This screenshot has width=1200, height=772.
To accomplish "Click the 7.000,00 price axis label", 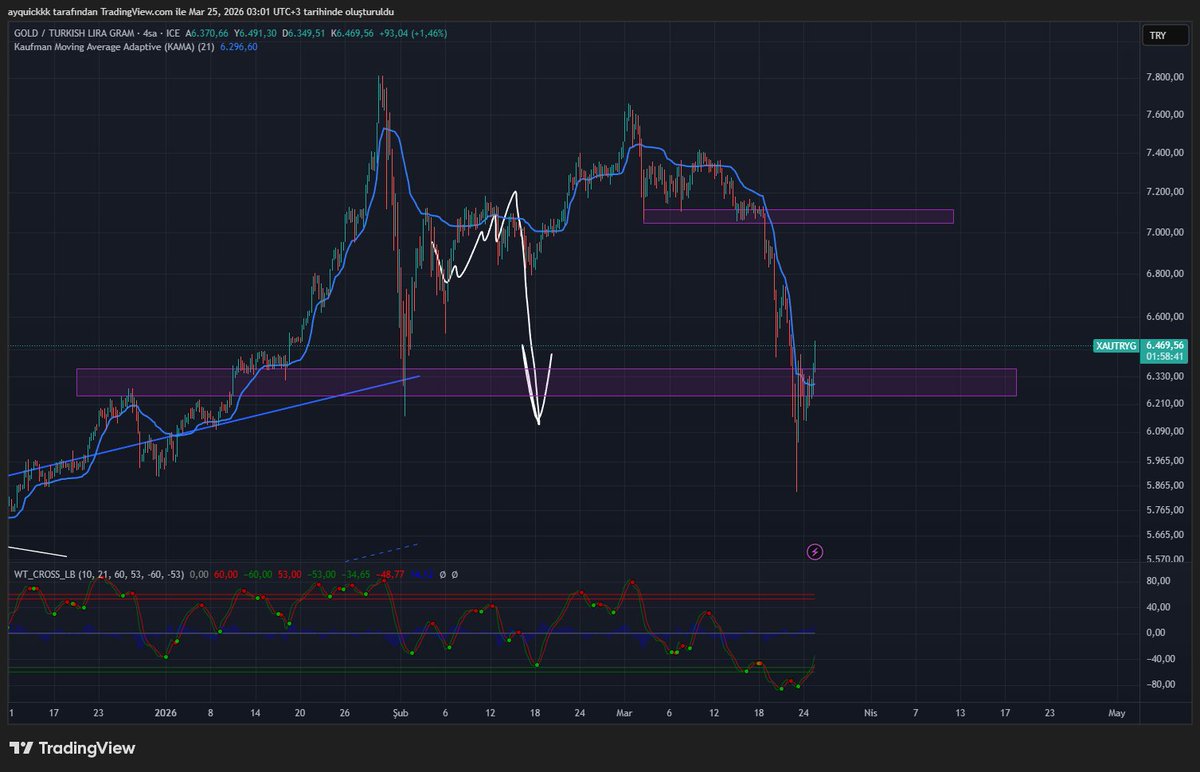I will pos(1163,232).
